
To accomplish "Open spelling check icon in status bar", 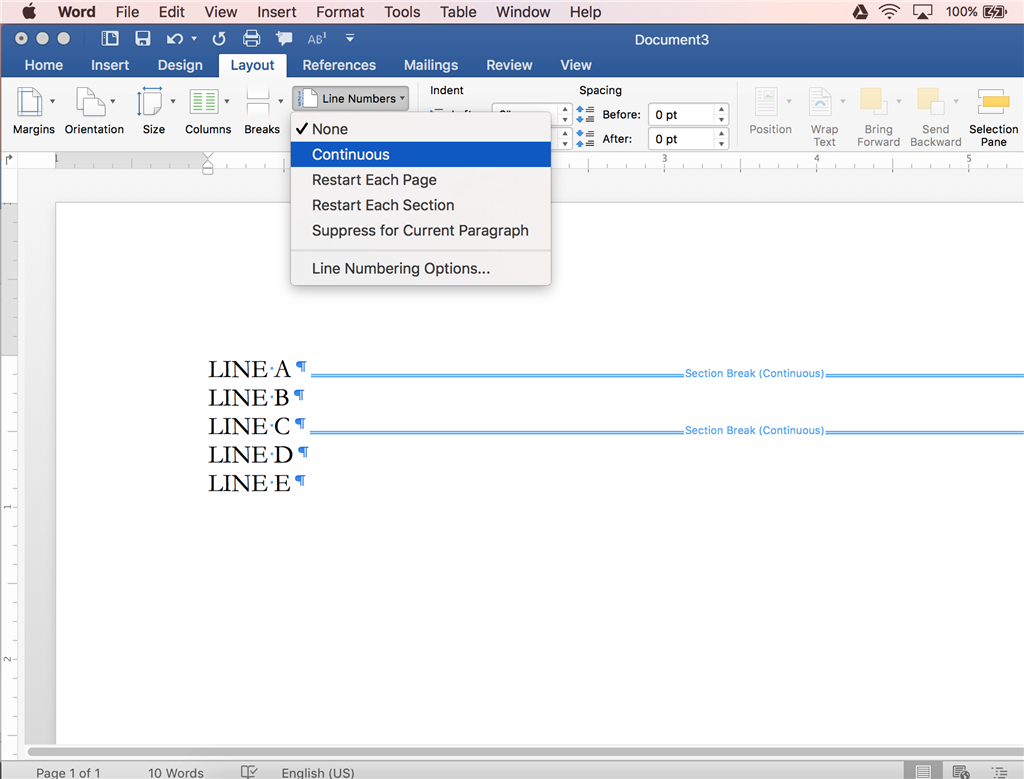I will click(x=249, y=772).
